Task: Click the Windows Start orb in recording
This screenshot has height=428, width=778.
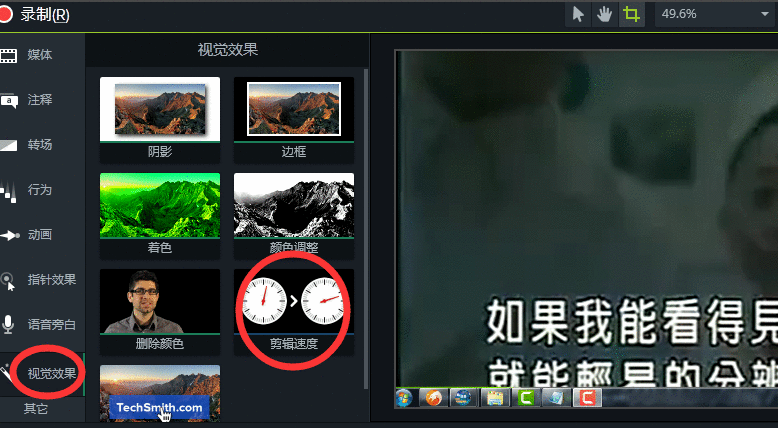Action: pyautogui.click(x=404, y=398)
